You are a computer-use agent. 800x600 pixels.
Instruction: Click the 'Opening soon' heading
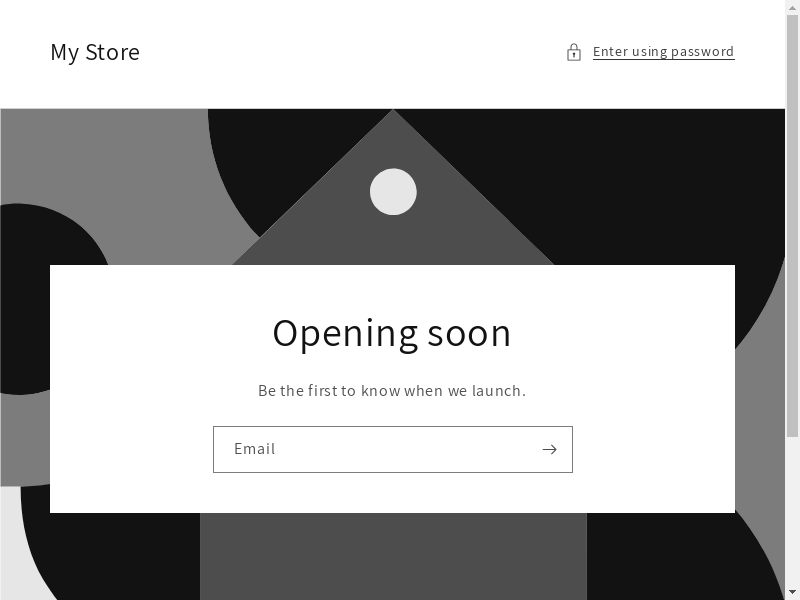392,333
